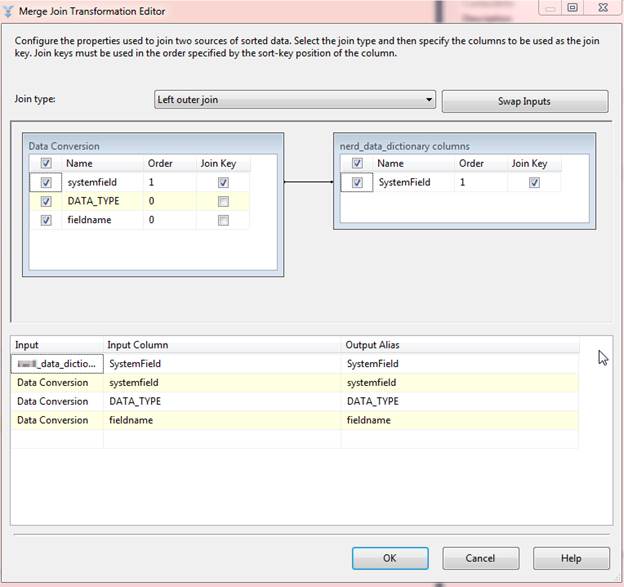Toggle Join Key for systemfield row
This screenshot has height=587, width=624.
223,183
